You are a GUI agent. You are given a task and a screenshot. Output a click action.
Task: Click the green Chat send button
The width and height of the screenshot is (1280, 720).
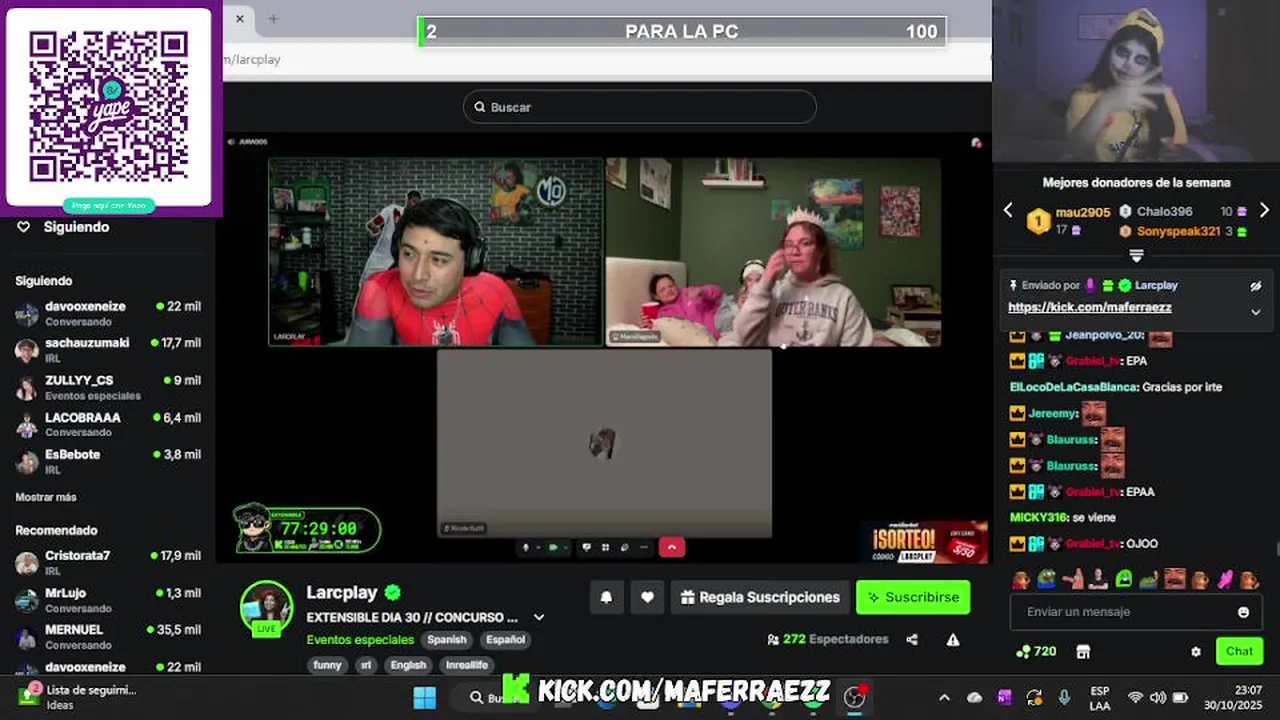1239,651
